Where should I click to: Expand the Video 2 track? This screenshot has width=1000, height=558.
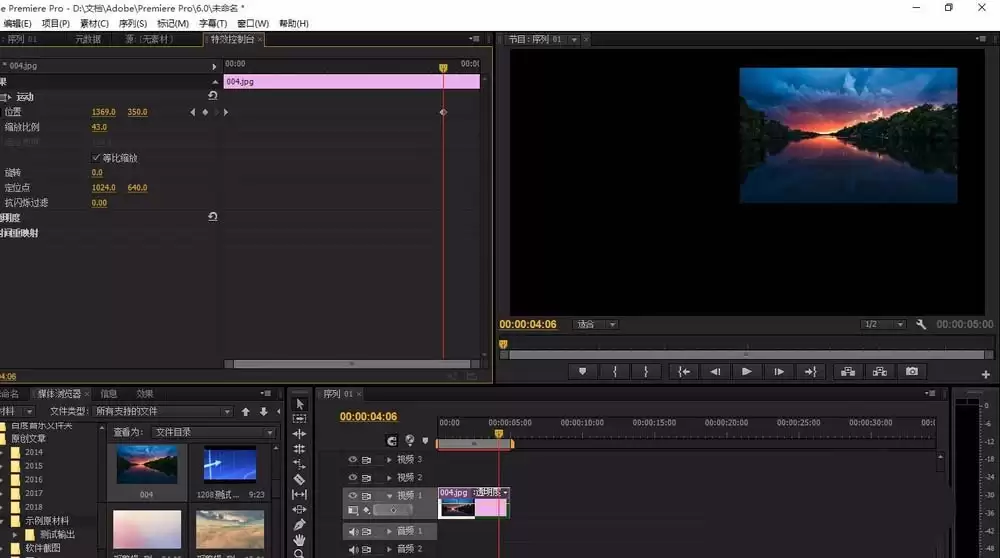[x=389, y=478]
